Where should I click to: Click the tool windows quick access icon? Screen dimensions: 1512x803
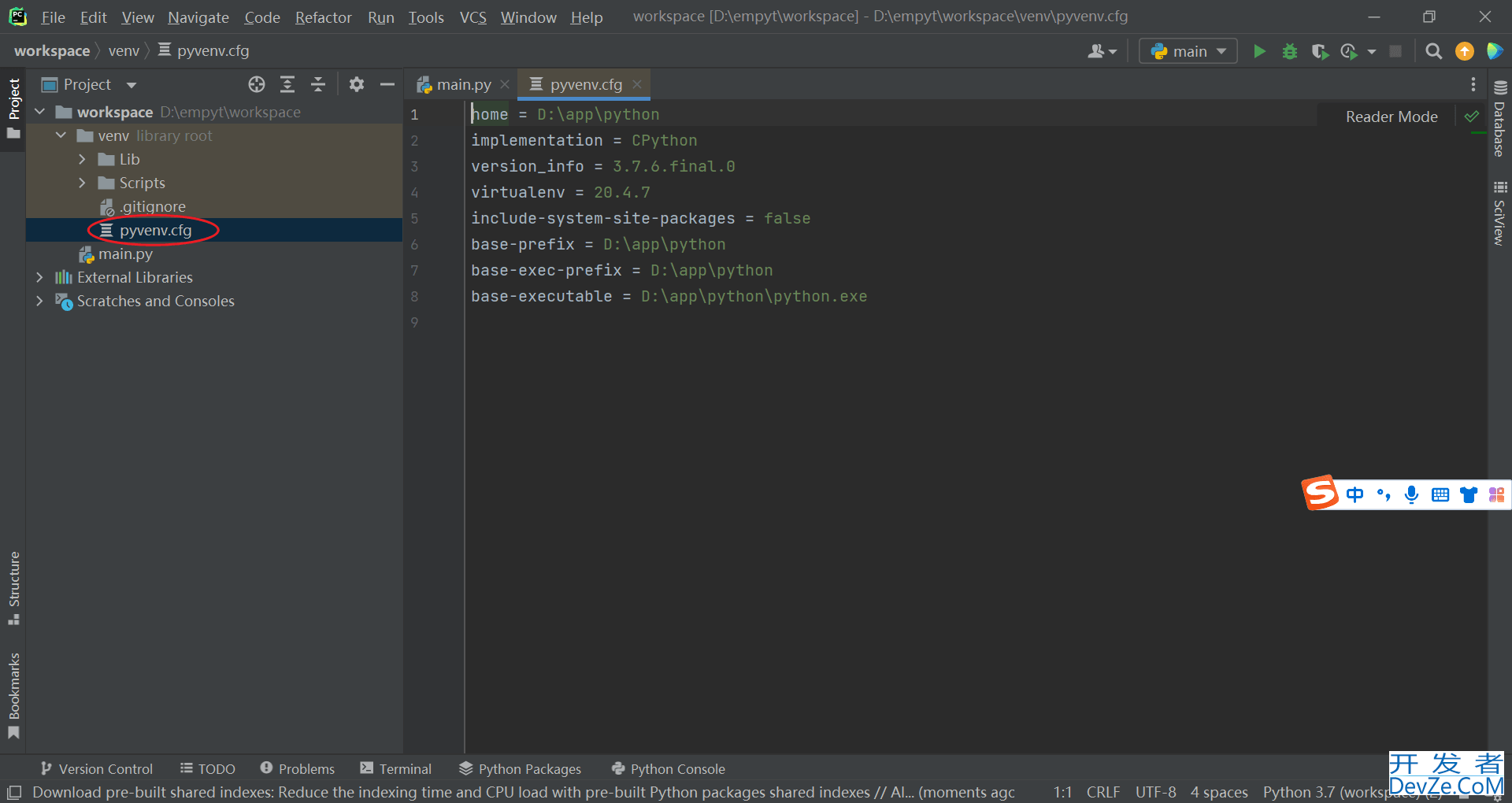(15, 792)
